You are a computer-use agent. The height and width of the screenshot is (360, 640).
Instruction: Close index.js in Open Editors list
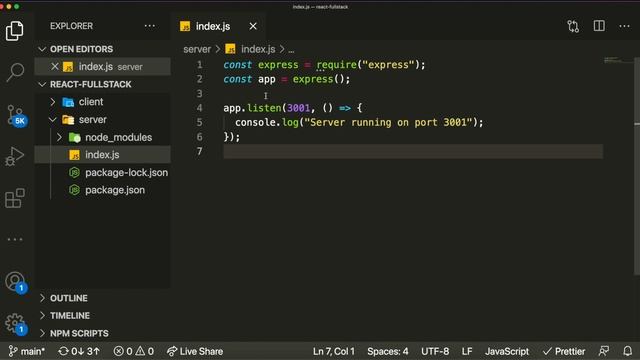point(55,67)
